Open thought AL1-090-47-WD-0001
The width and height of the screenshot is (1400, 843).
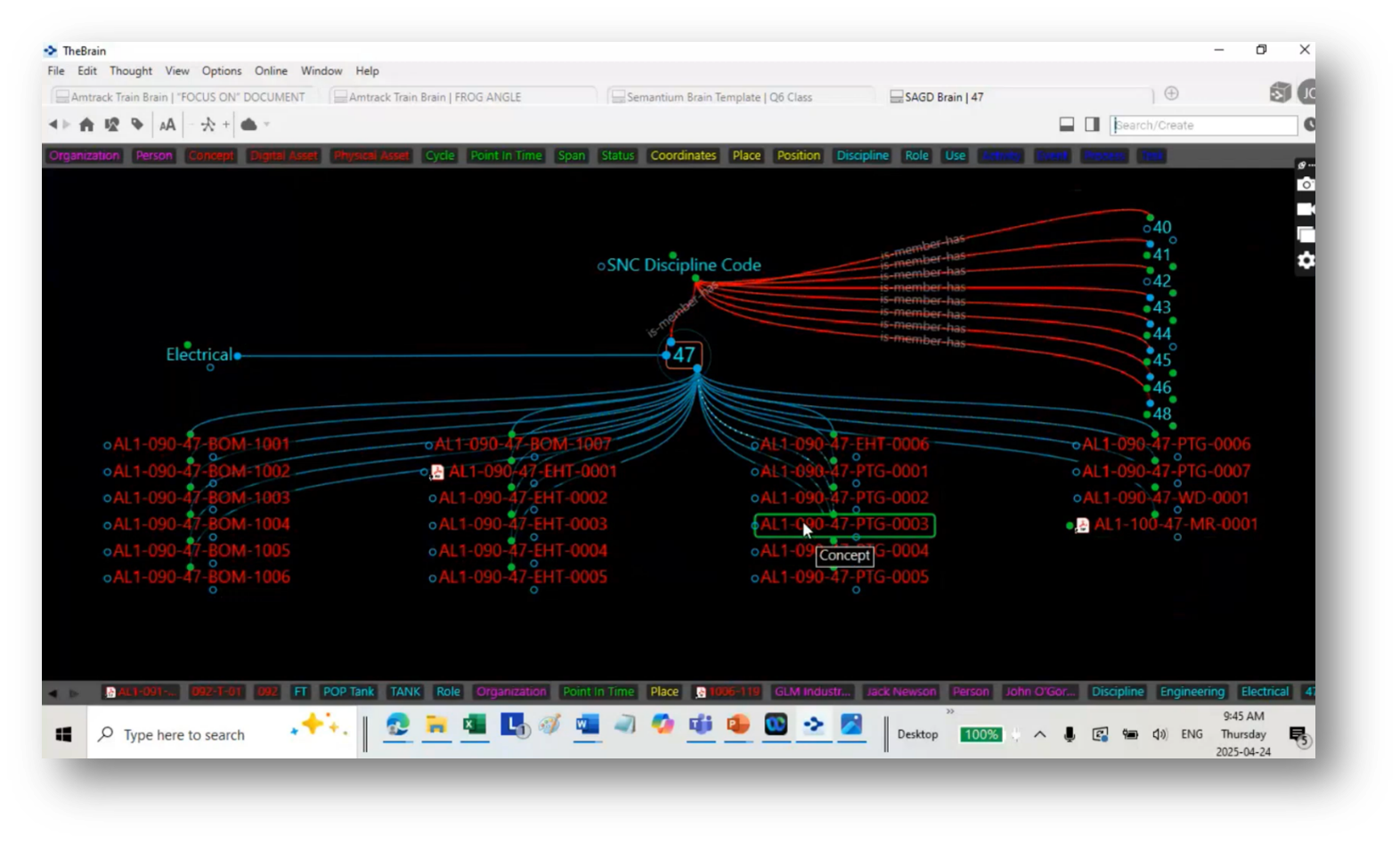pyautogui.click(x=1166, y=498)
